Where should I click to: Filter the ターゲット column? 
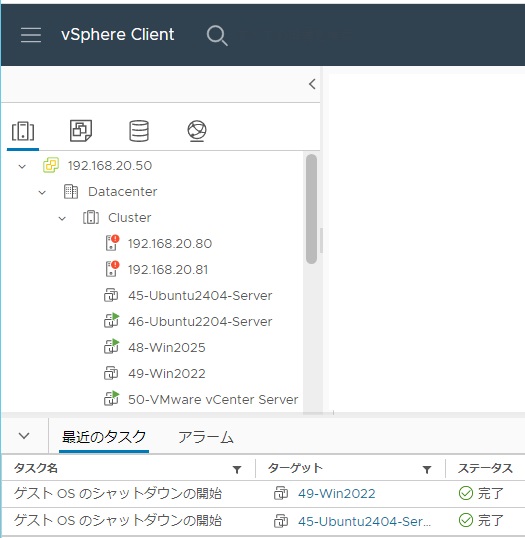(x=427, y=469)
